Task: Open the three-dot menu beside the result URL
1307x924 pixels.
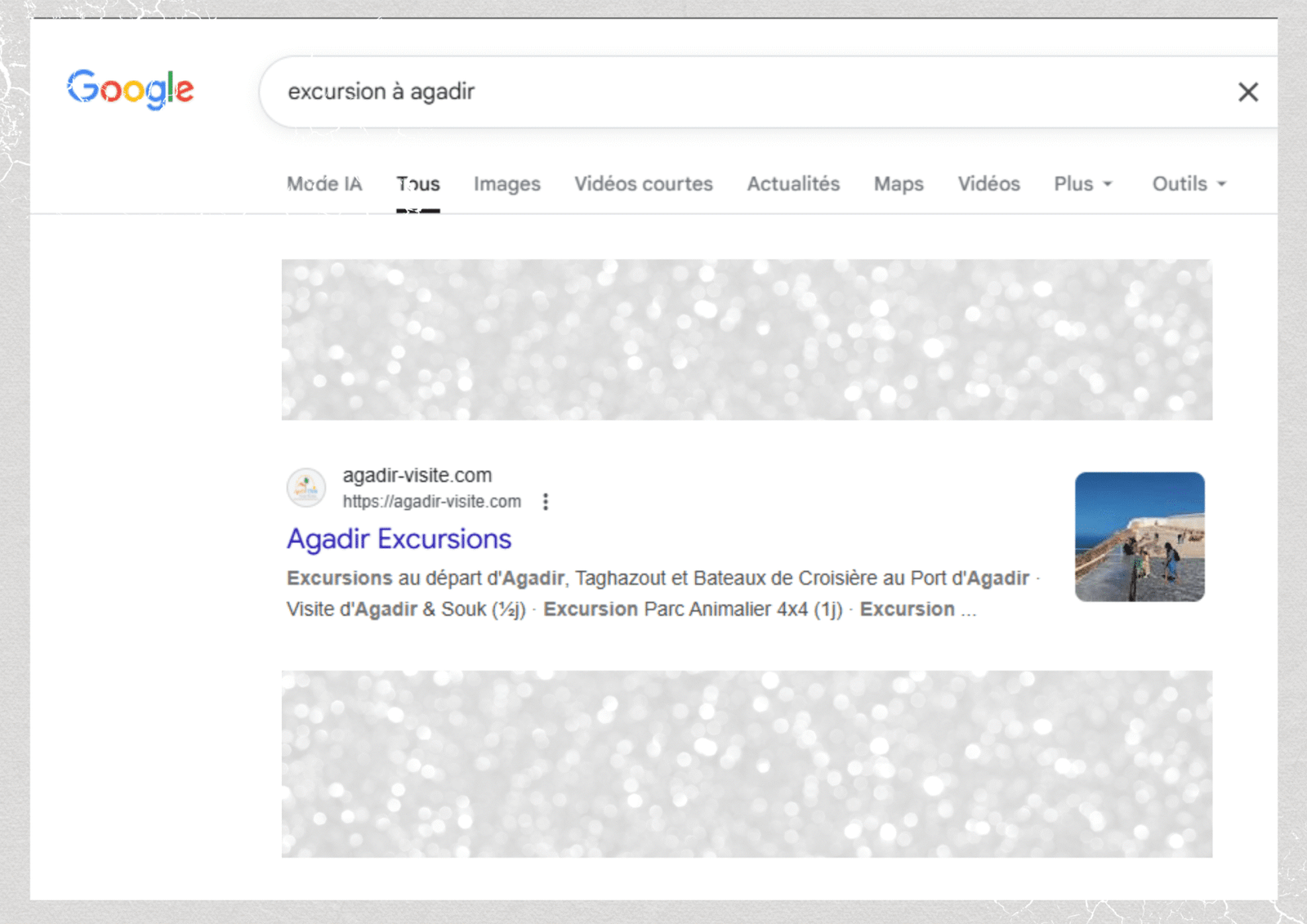Action: tap(546, 502)
